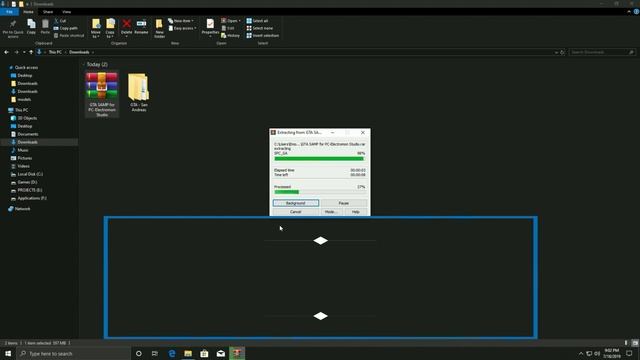This screenshot has height=360, width=640.
Task: Click the Cortana circle in the taskbar
Action: [139, 353]
